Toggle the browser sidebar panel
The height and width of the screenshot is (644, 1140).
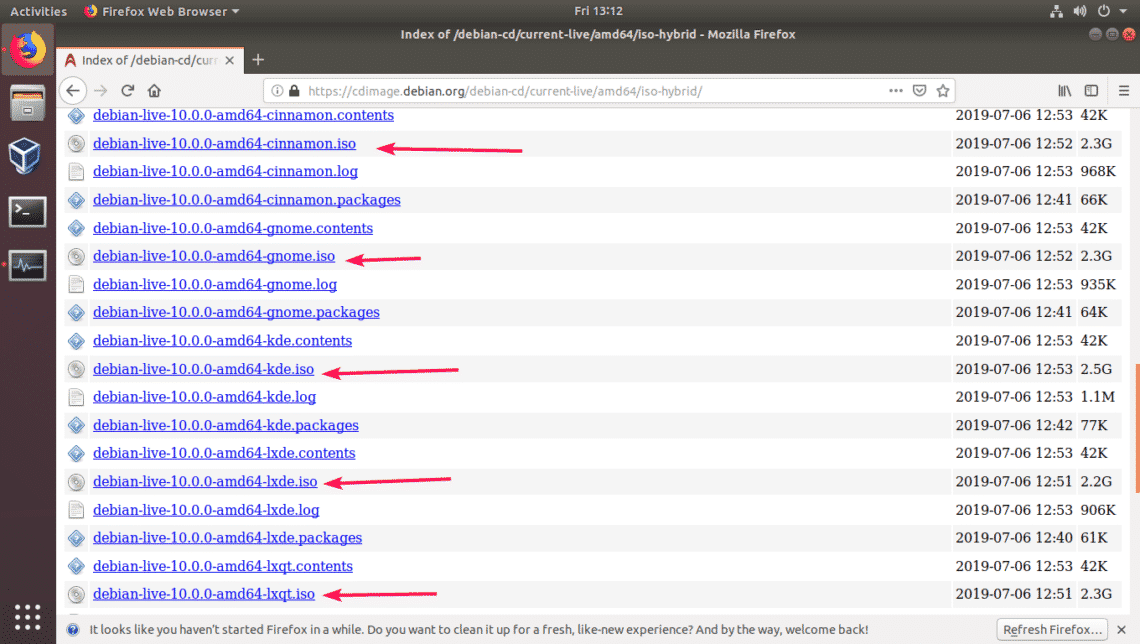tap(1091, 90)
